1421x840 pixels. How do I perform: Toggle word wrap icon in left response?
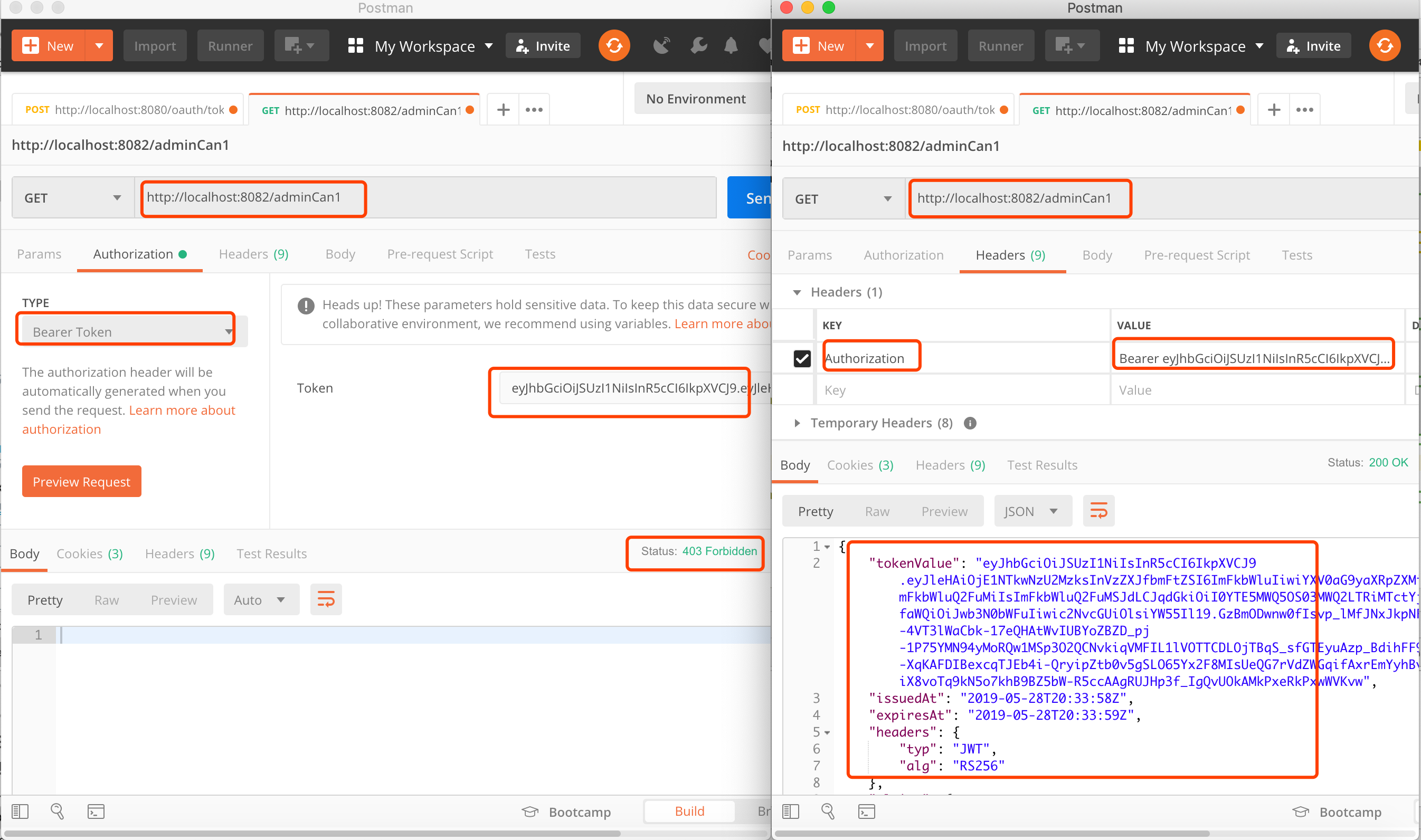326,599
